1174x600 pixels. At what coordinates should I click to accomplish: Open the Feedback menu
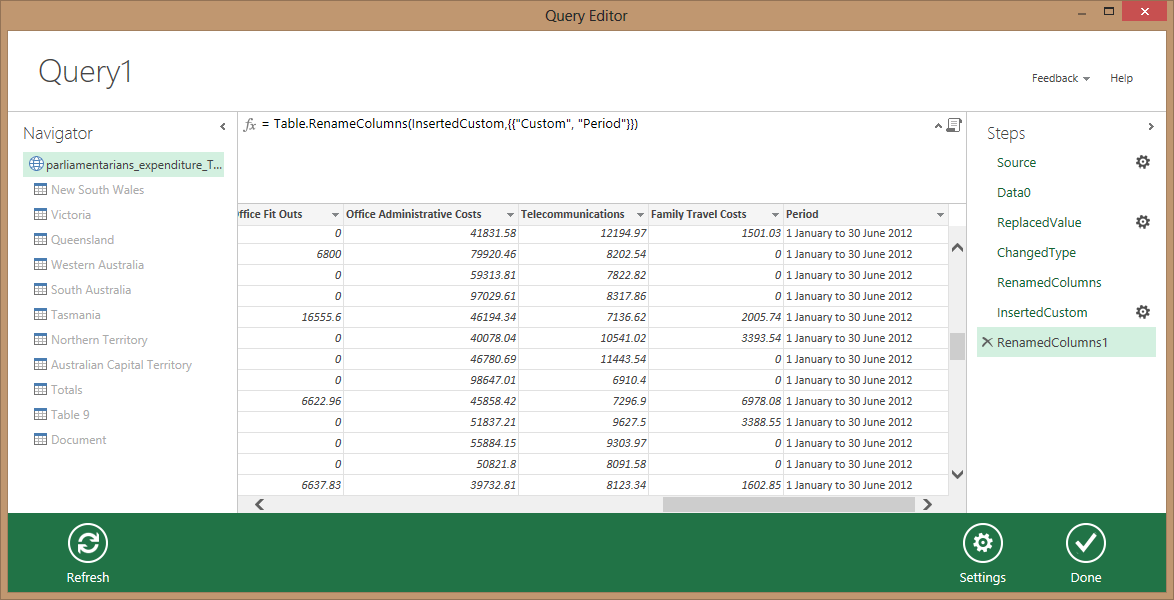(1060, 78)
